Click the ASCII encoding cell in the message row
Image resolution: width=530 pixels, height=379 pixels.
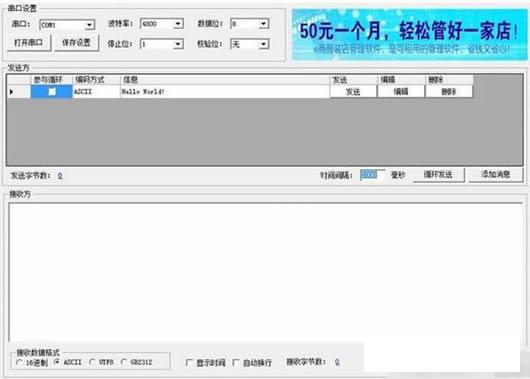96,92
